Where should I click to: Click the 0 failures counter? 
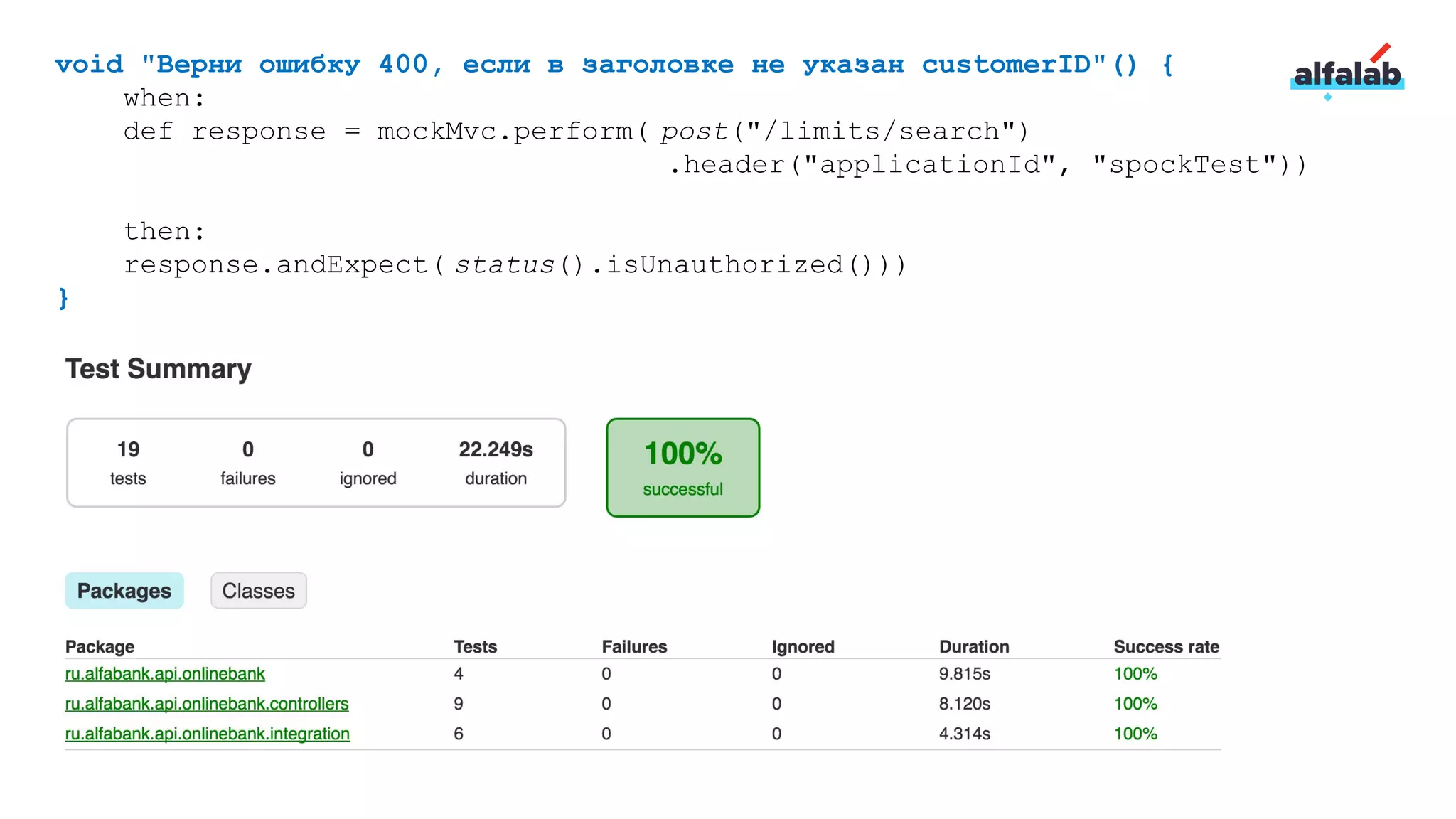click(248, 463)
